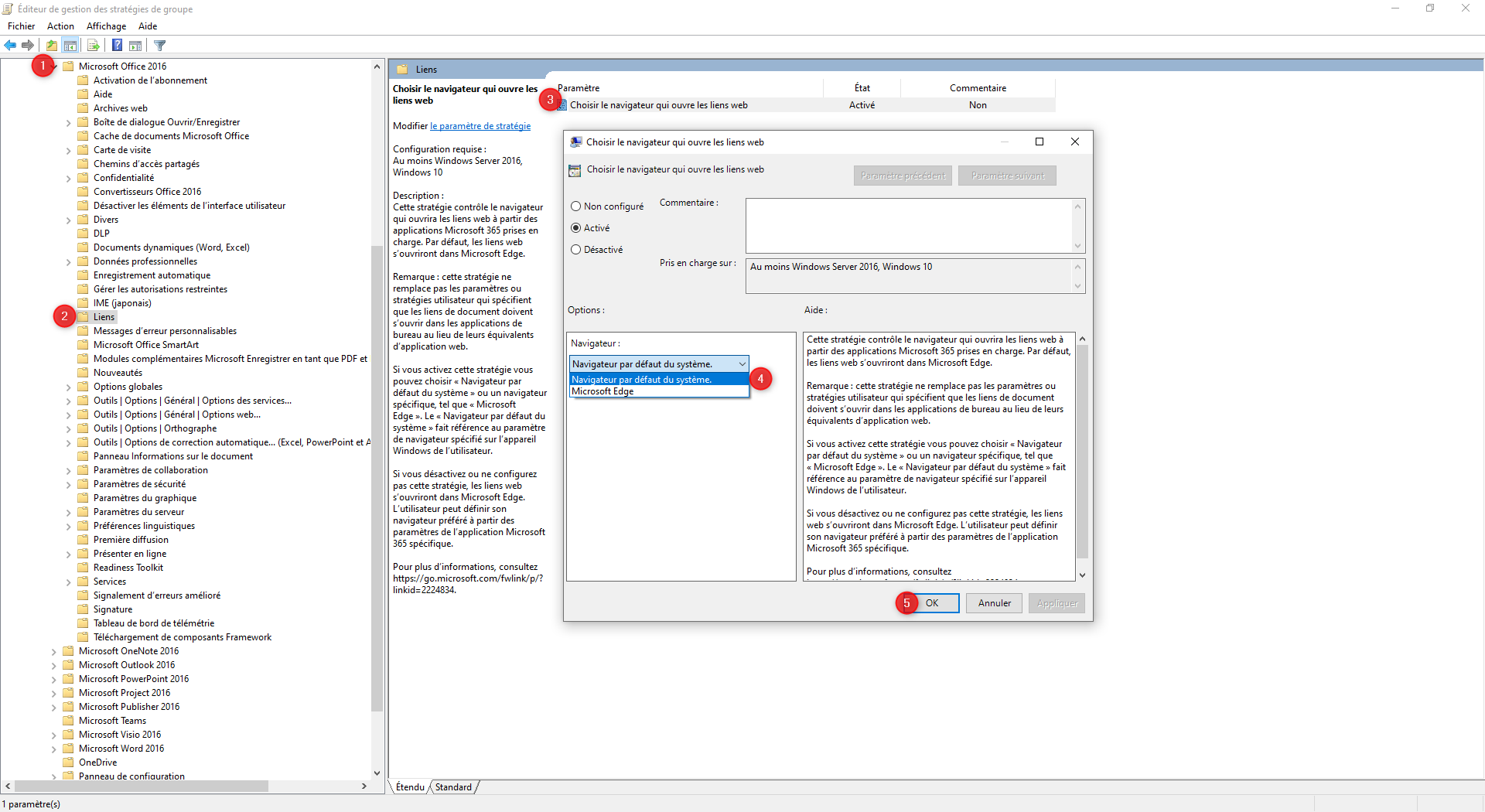
Task: Expand the Microsoft Word 2016 node
Action: [53, 749]
